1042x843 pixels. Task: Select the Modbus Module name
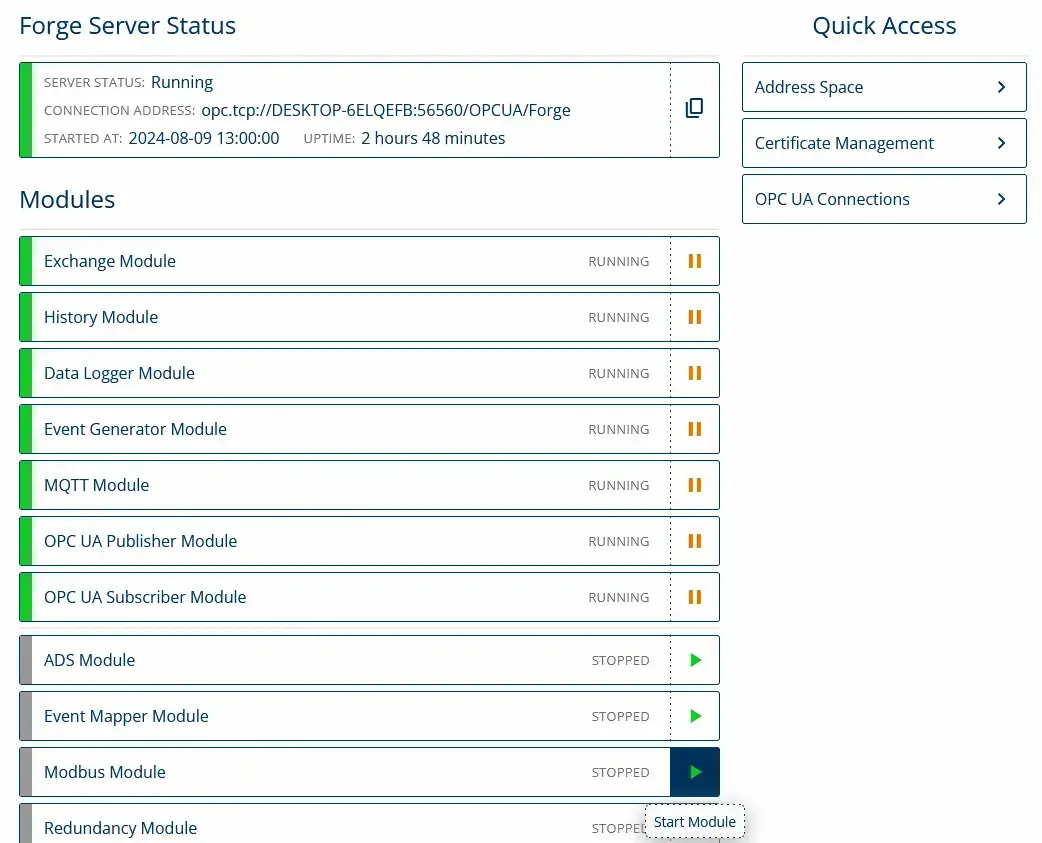(x=104, y=772)
